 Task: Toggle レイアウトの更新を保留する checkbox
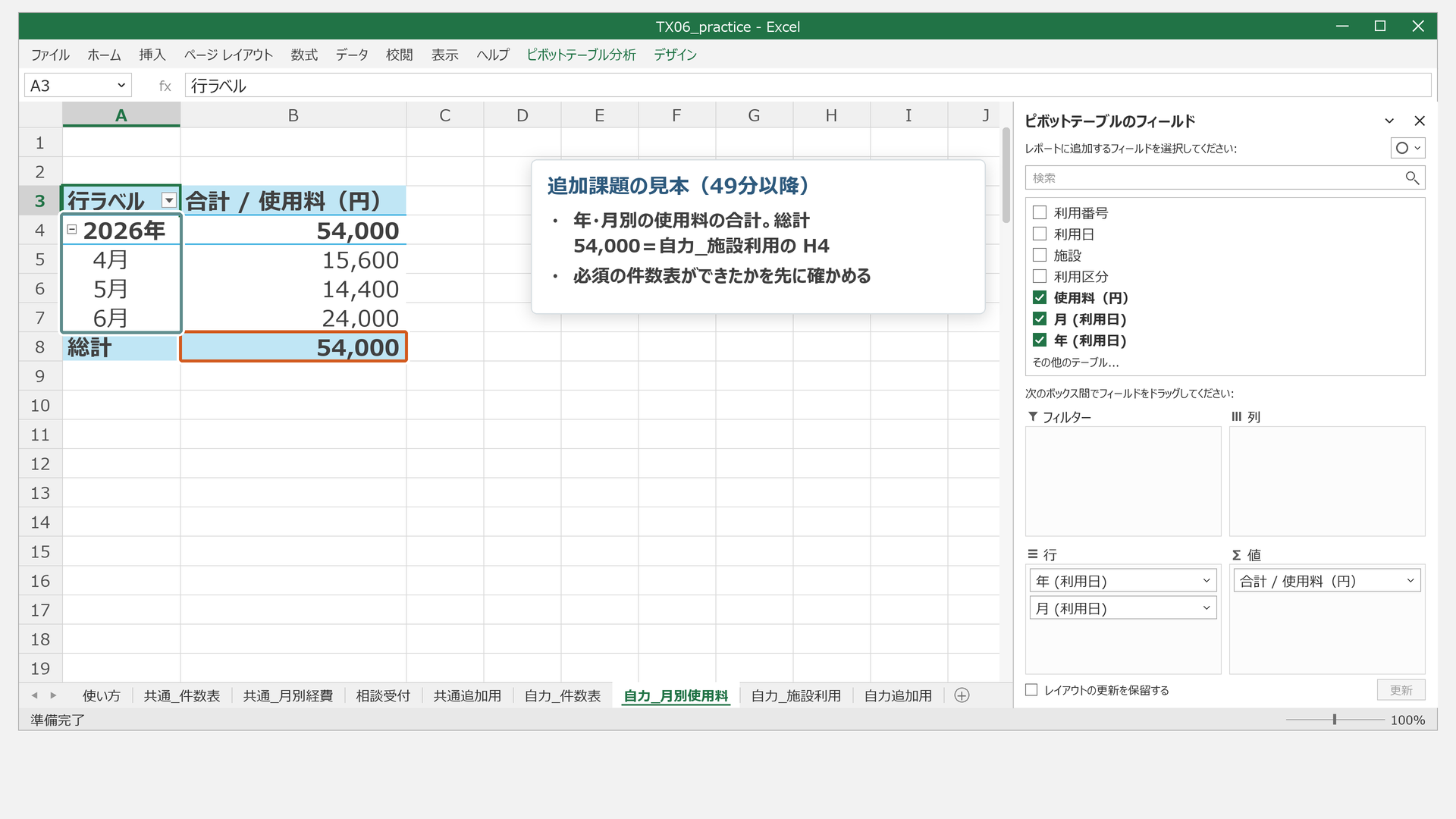click(1031, 690)
